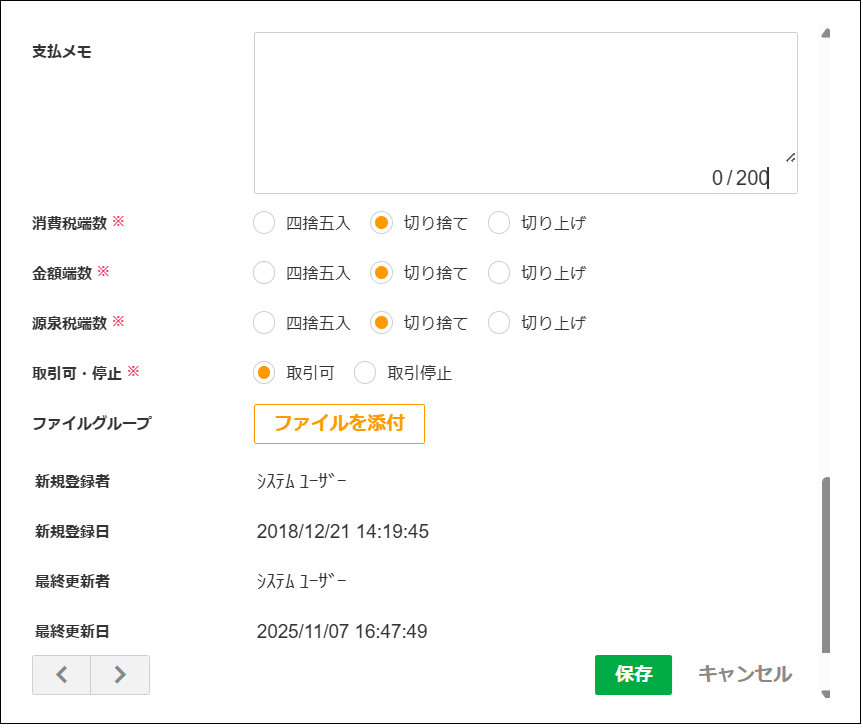The height and width of the screenshot is (728, 863).
Task: Click the textarea resize handle
Action: click(792, 157)
